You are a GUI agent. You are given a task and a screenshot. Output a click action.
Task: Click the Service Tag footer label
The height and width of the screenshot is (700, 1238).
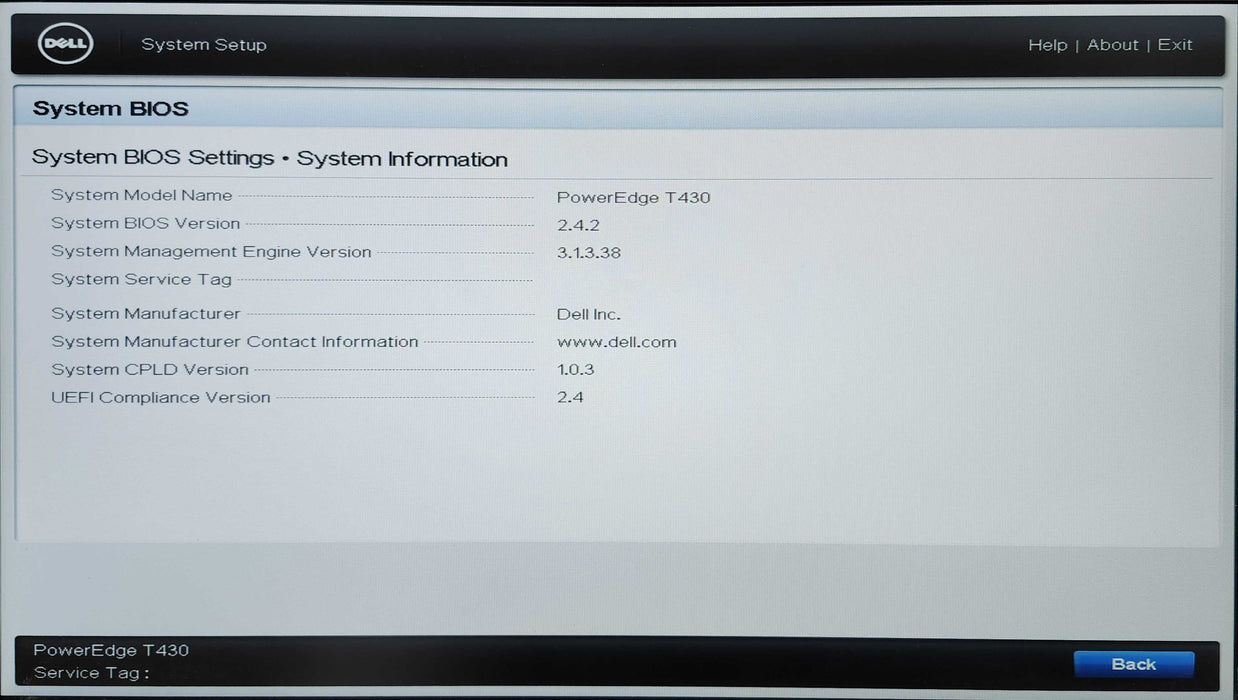91,673
